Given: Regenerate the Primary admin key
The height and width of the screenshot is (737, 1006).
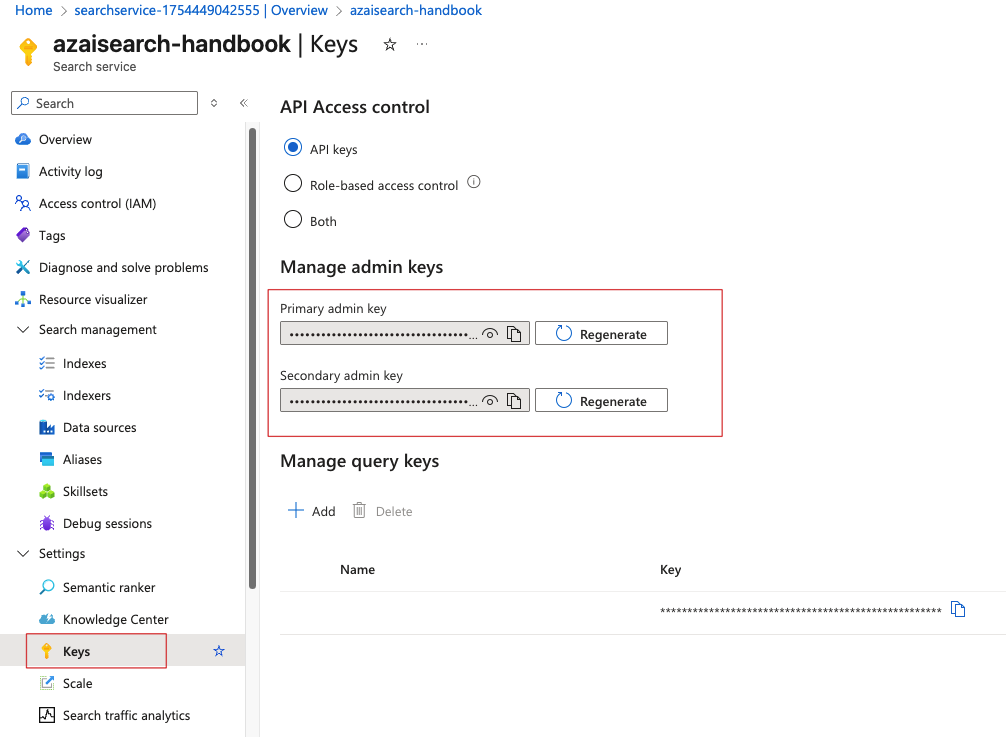Looking at the screenshot, I should [x=601, y=333].
